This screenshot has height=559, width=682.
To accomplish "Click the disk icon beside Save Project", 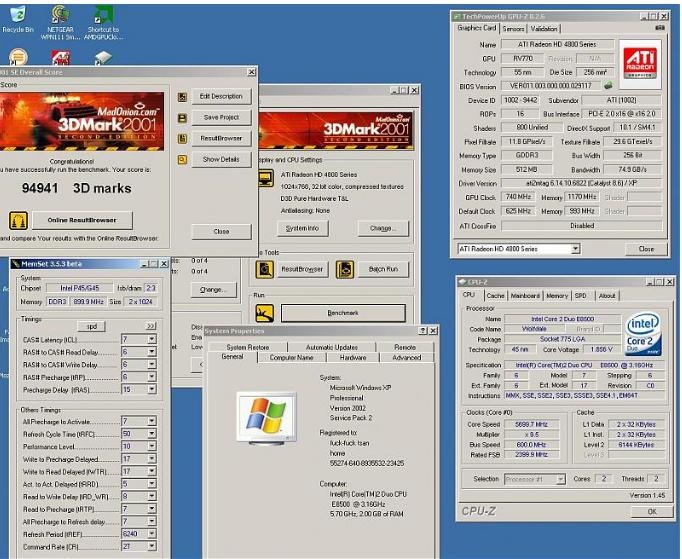I will (x=182, y=118).
